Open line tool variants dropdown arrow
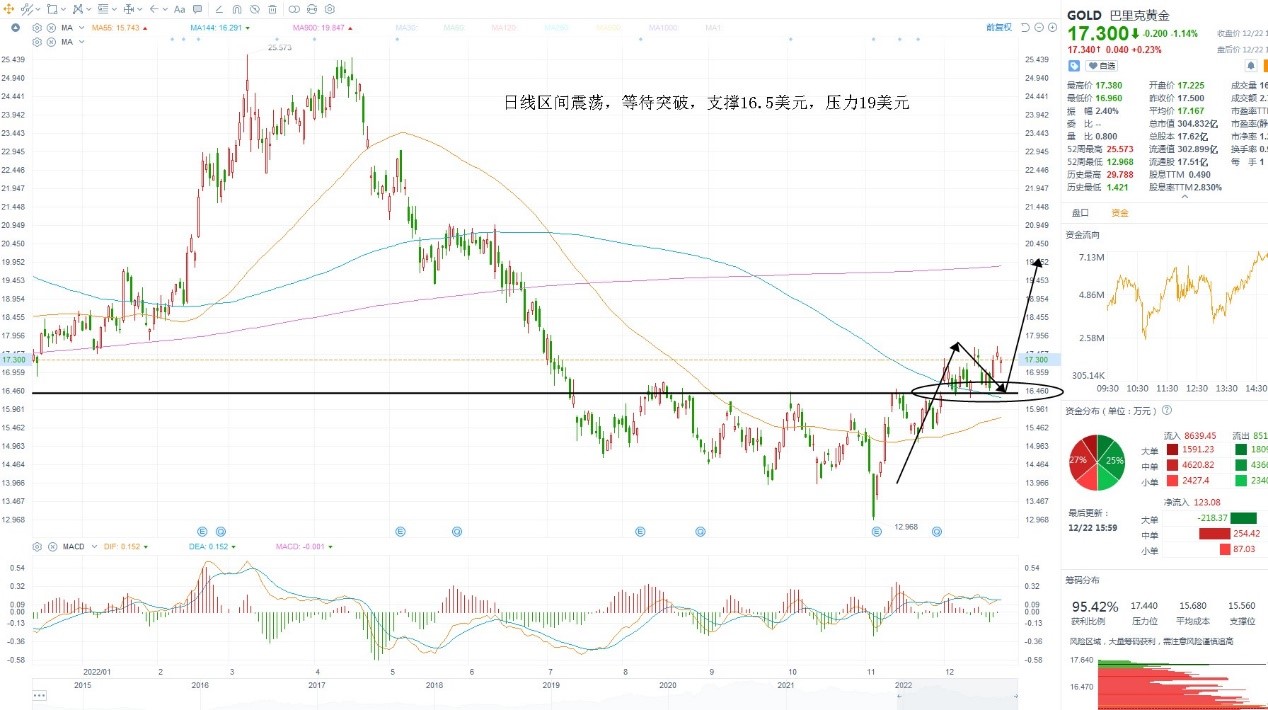The height and width of the screenshot is (710, 1268). coord(38,9)
